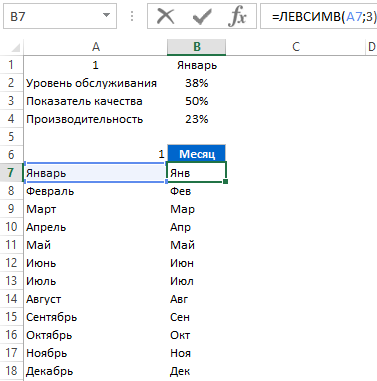The image size is (377, 381).
Task: Click the 23% cell
Action: click(x=196, y=119)
